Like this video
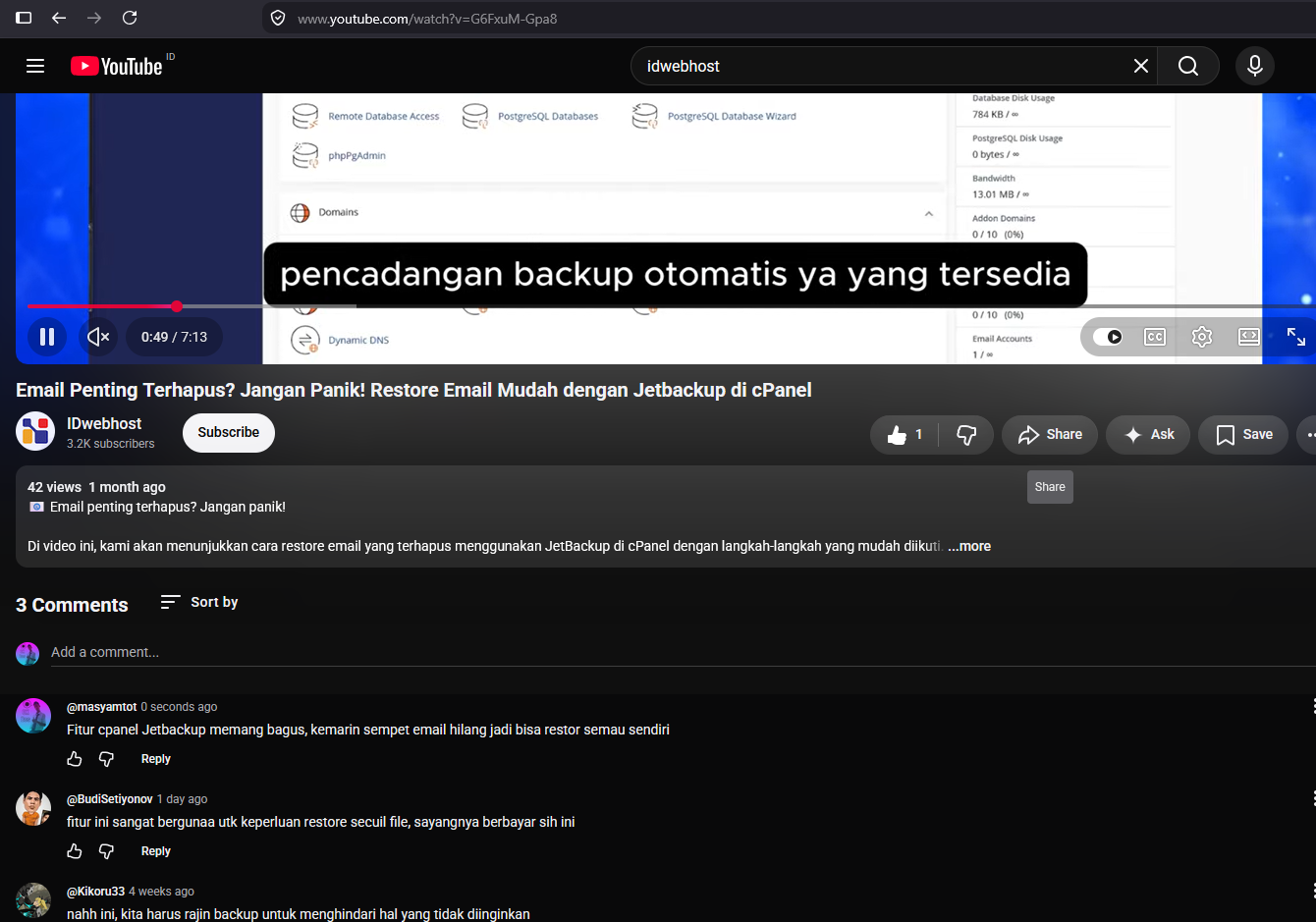Image resolution: width=1316 pixels, height=922 pixels. (905, 434)
